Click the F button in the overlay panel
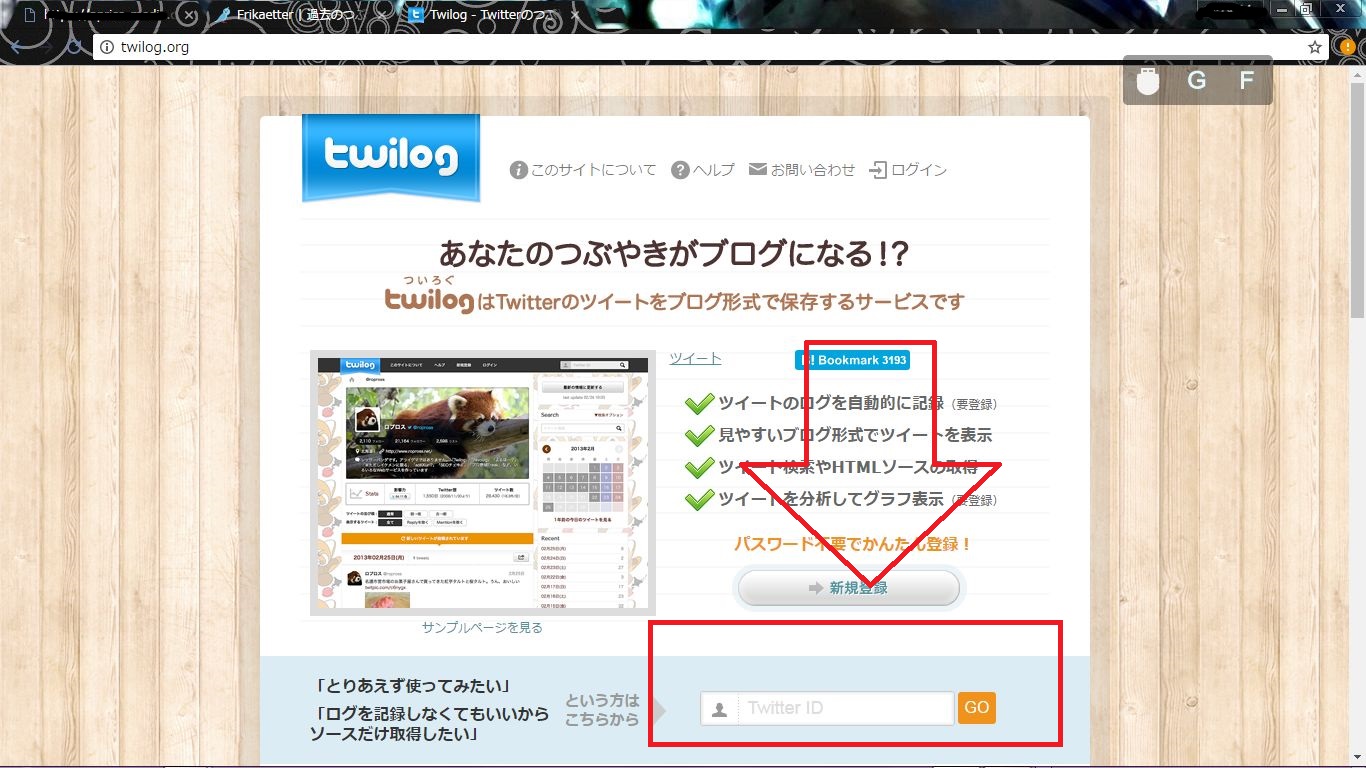 [1246, 81]
